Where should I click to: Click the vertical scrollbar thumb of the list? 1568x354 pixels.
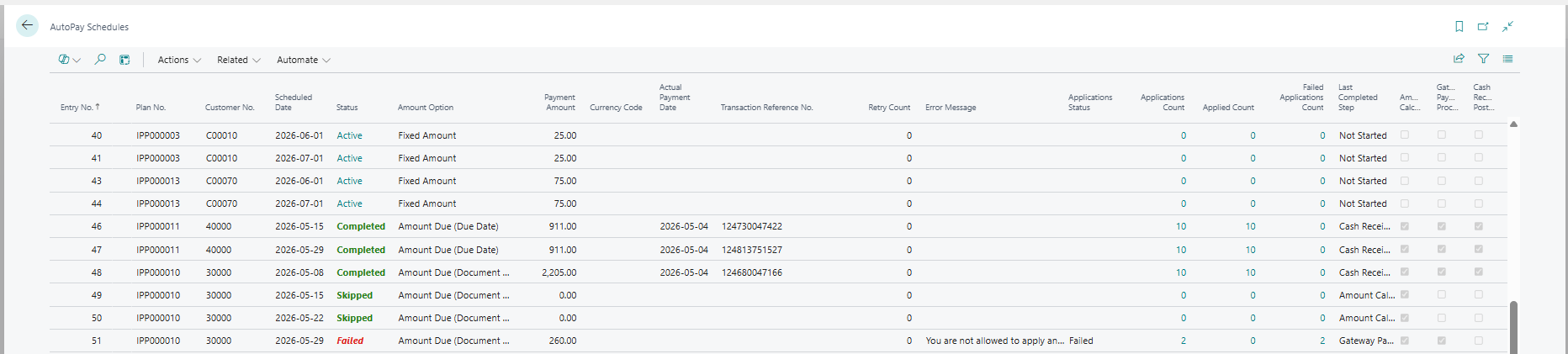point(1513,327)
